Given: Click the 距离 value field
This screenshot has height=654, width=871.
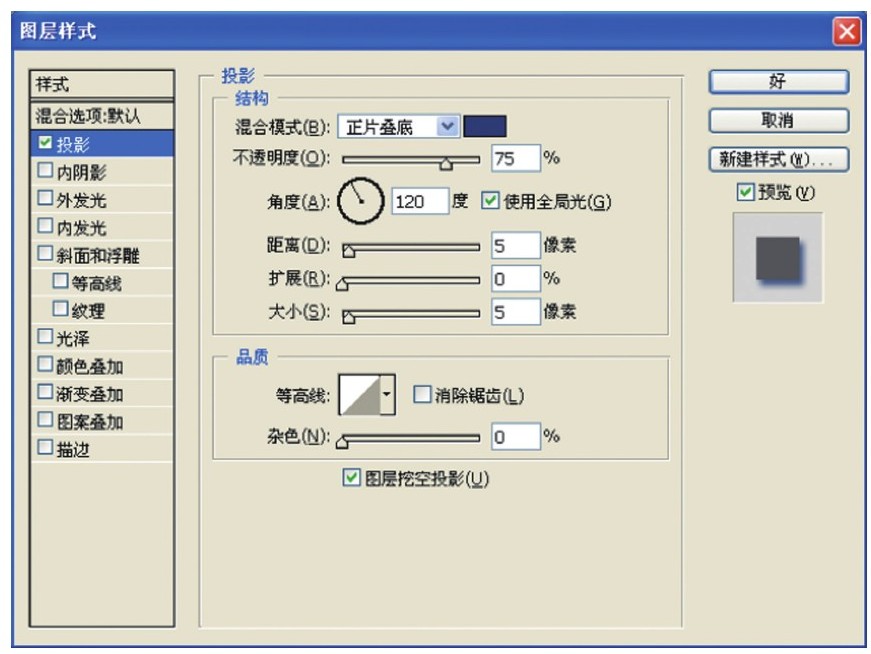Looking at the screenshot, I should point(516,246).
